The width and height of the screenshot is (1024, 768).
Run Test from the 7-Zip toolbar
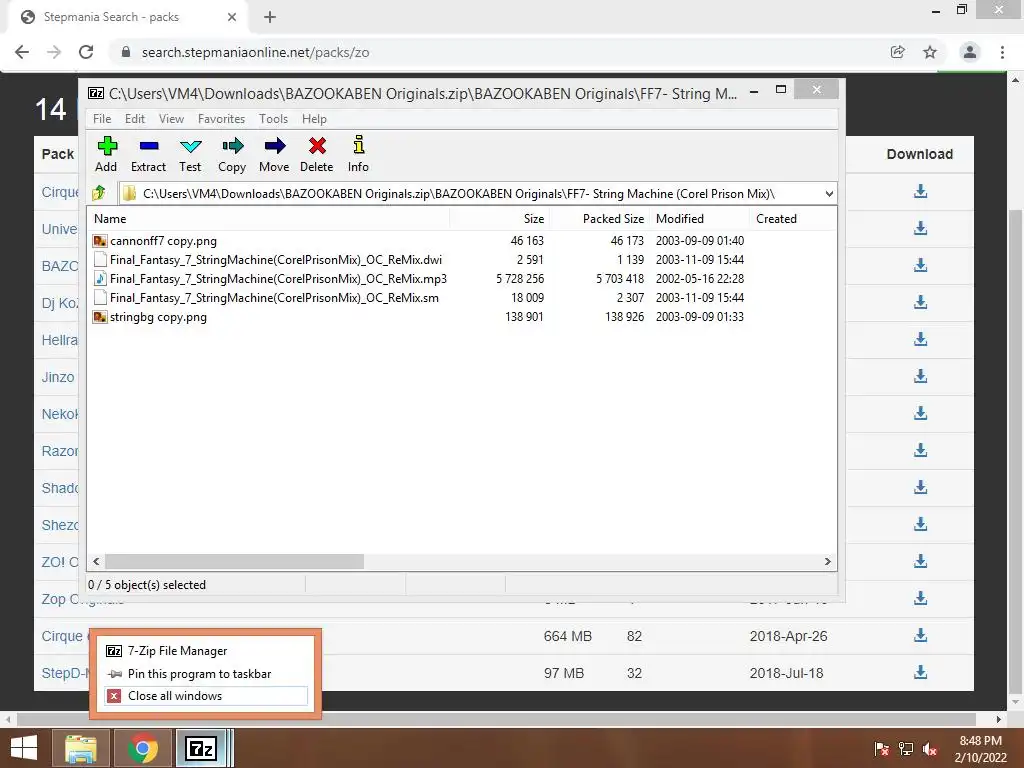pos(190,155)
